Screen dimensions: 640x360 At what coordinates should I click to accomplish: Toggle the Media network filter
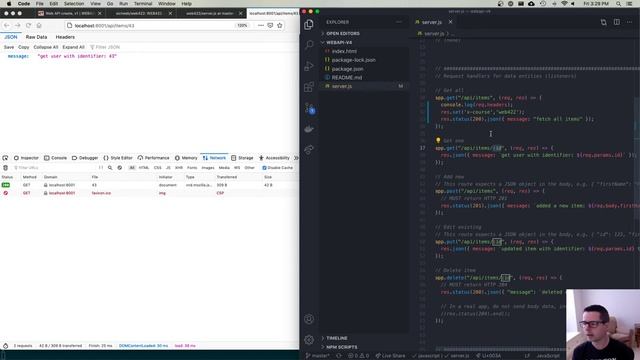coord(224,168)
